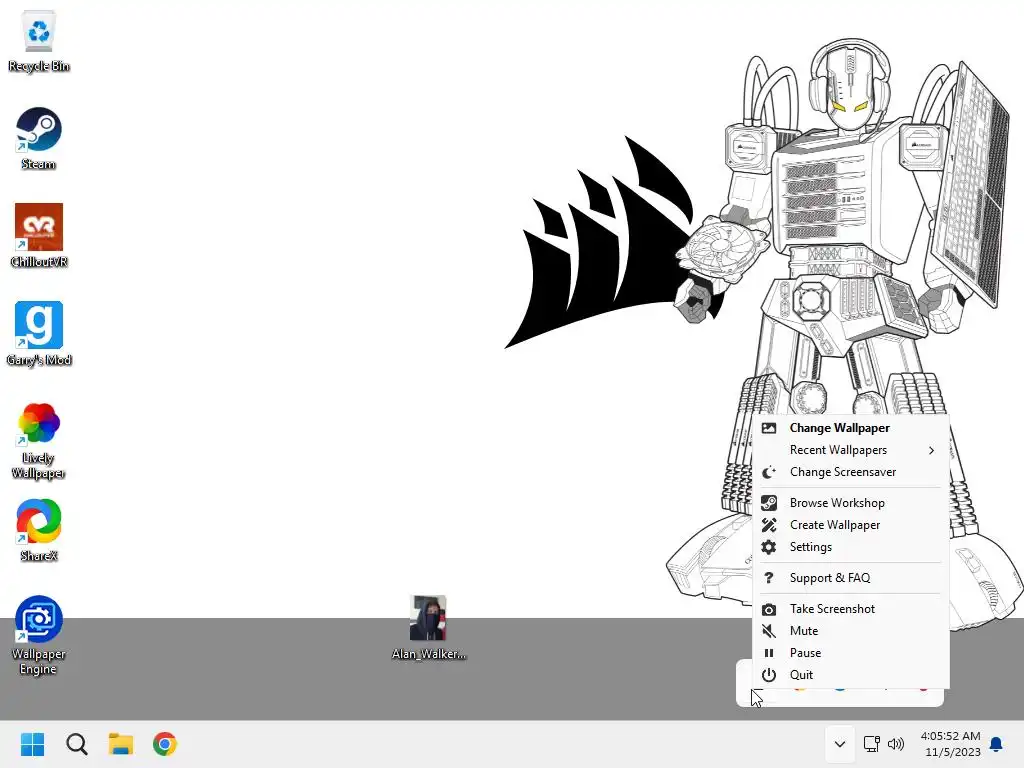Select Create Wallpaper menu entry
Screen dimensions: 1024x768
point(850,525)
